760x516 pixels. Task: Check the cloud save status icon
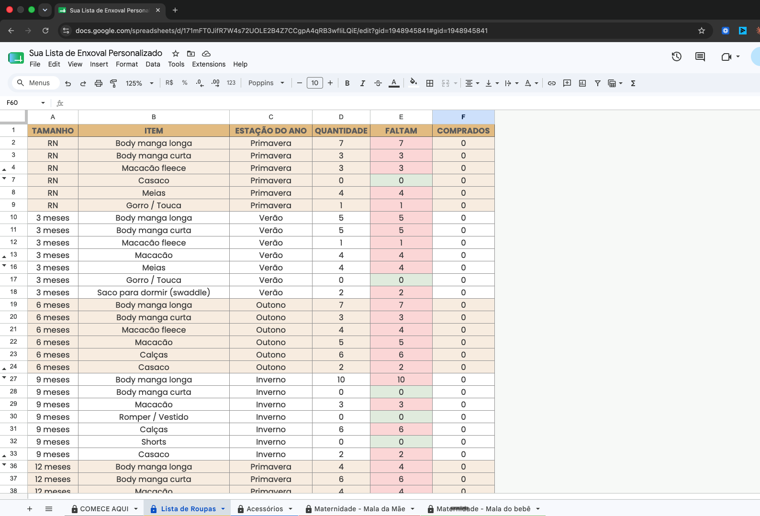(x=206, y=53)
